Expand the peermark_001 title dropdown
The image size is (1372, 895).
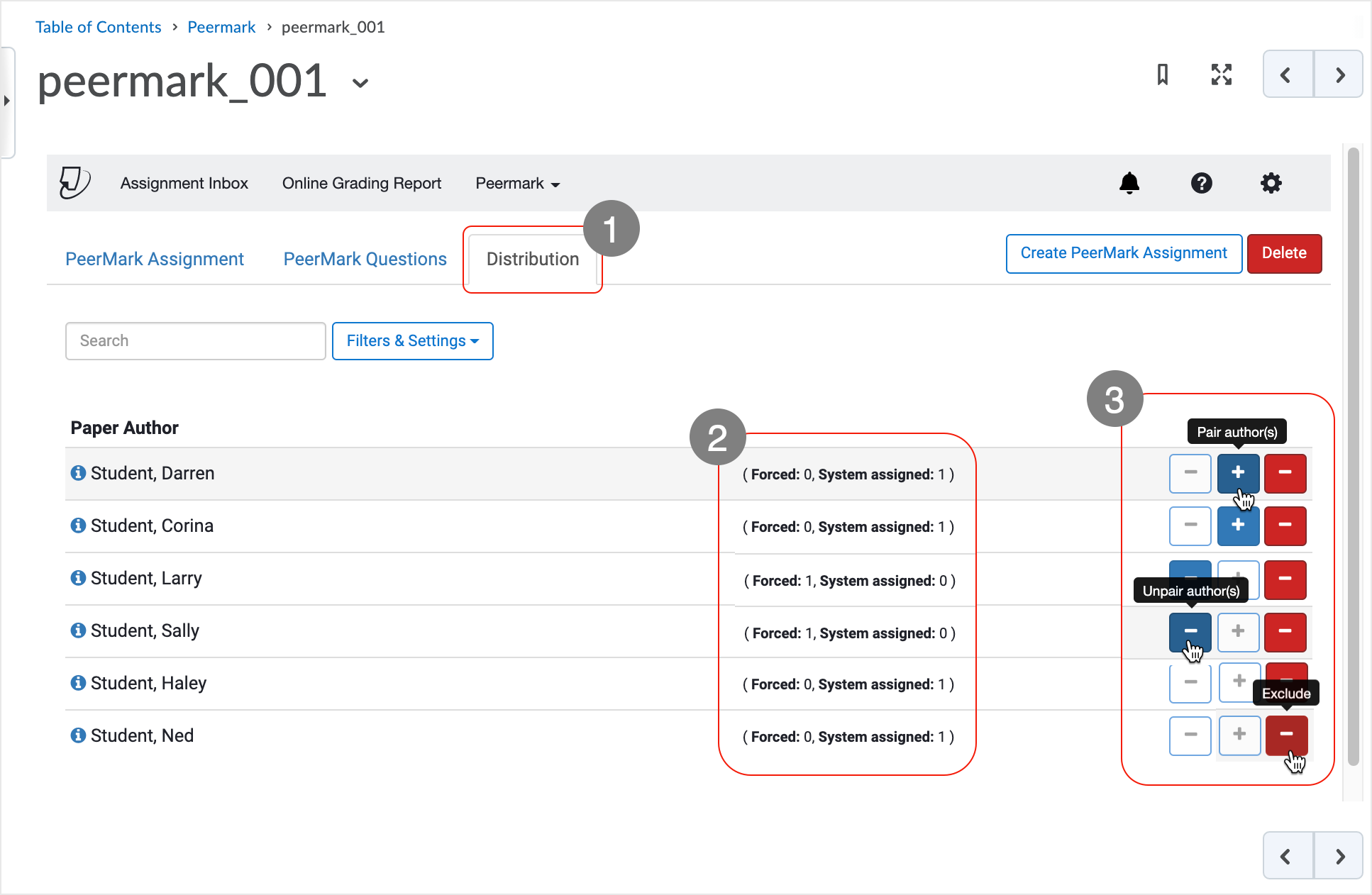pos(360,83)
